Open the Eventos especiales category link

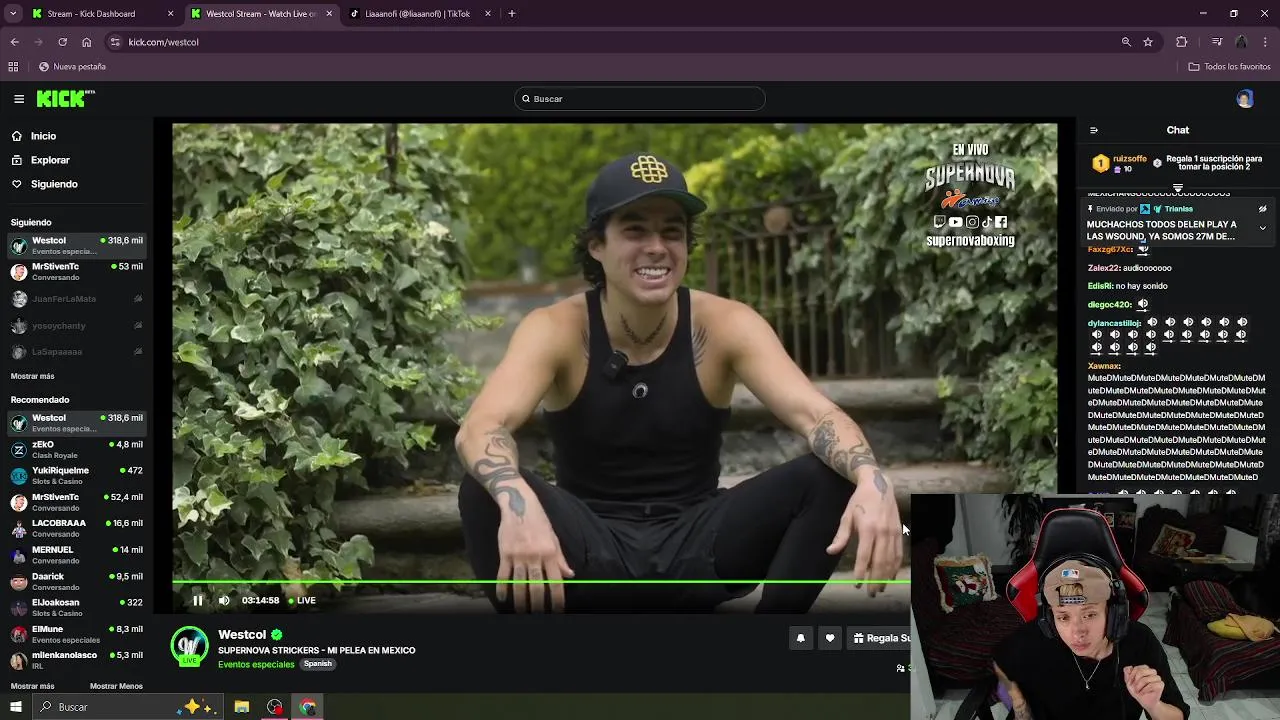[256, 664]
